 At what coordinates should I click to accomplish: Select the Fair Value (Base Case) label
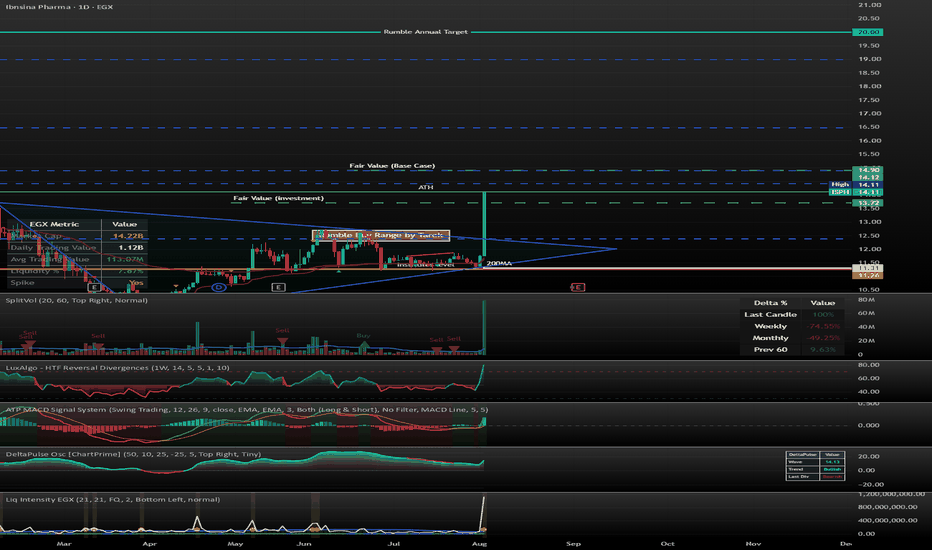pyautogui.click(x=392, y=166)
